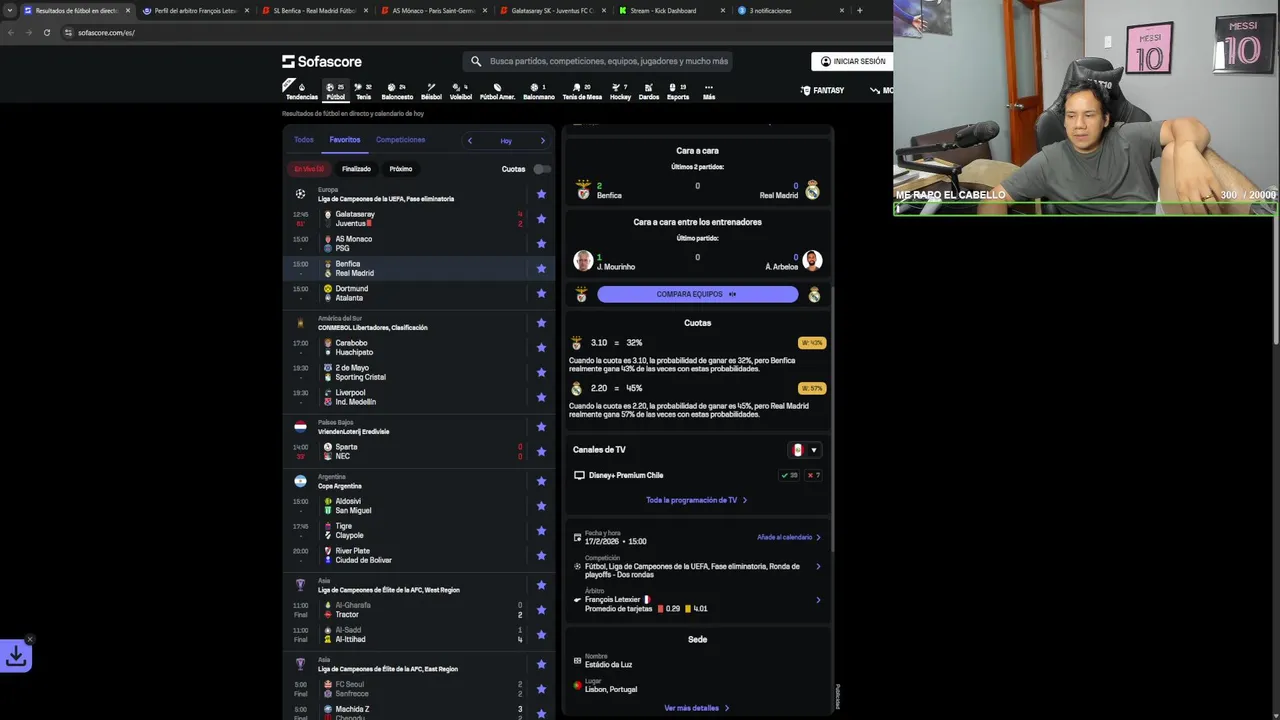Expand the Competición details chevron

coord(818,566)
